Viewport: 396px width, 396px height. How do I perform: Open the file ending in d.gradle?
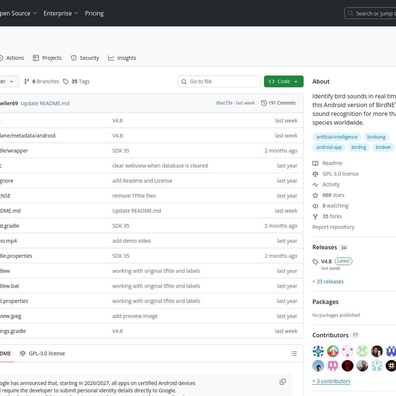10,226
